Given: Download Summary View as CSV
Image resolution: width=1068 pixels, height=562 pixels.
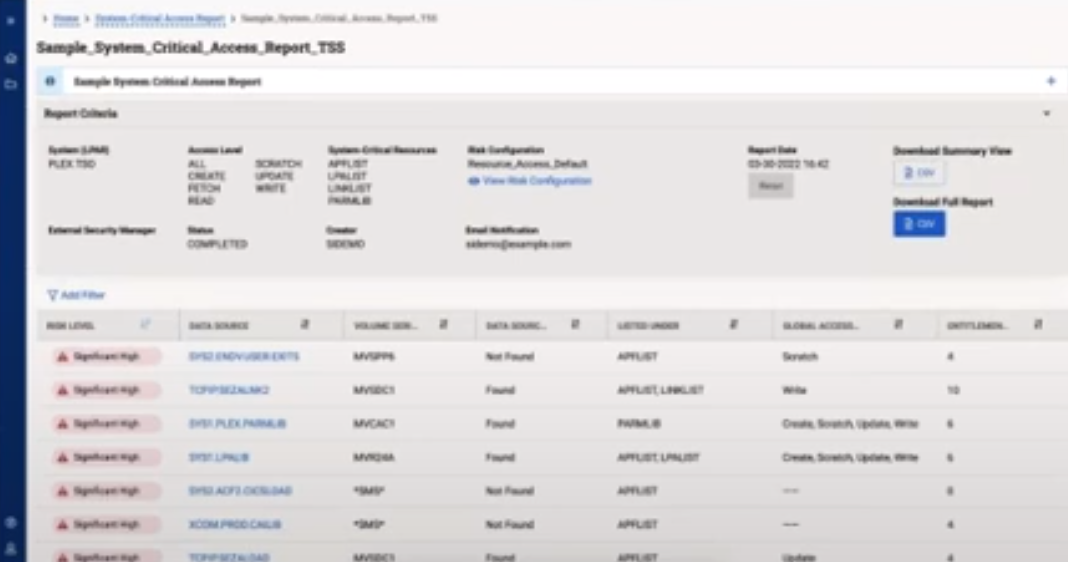Looking at the screenshot, I should 919,173.
